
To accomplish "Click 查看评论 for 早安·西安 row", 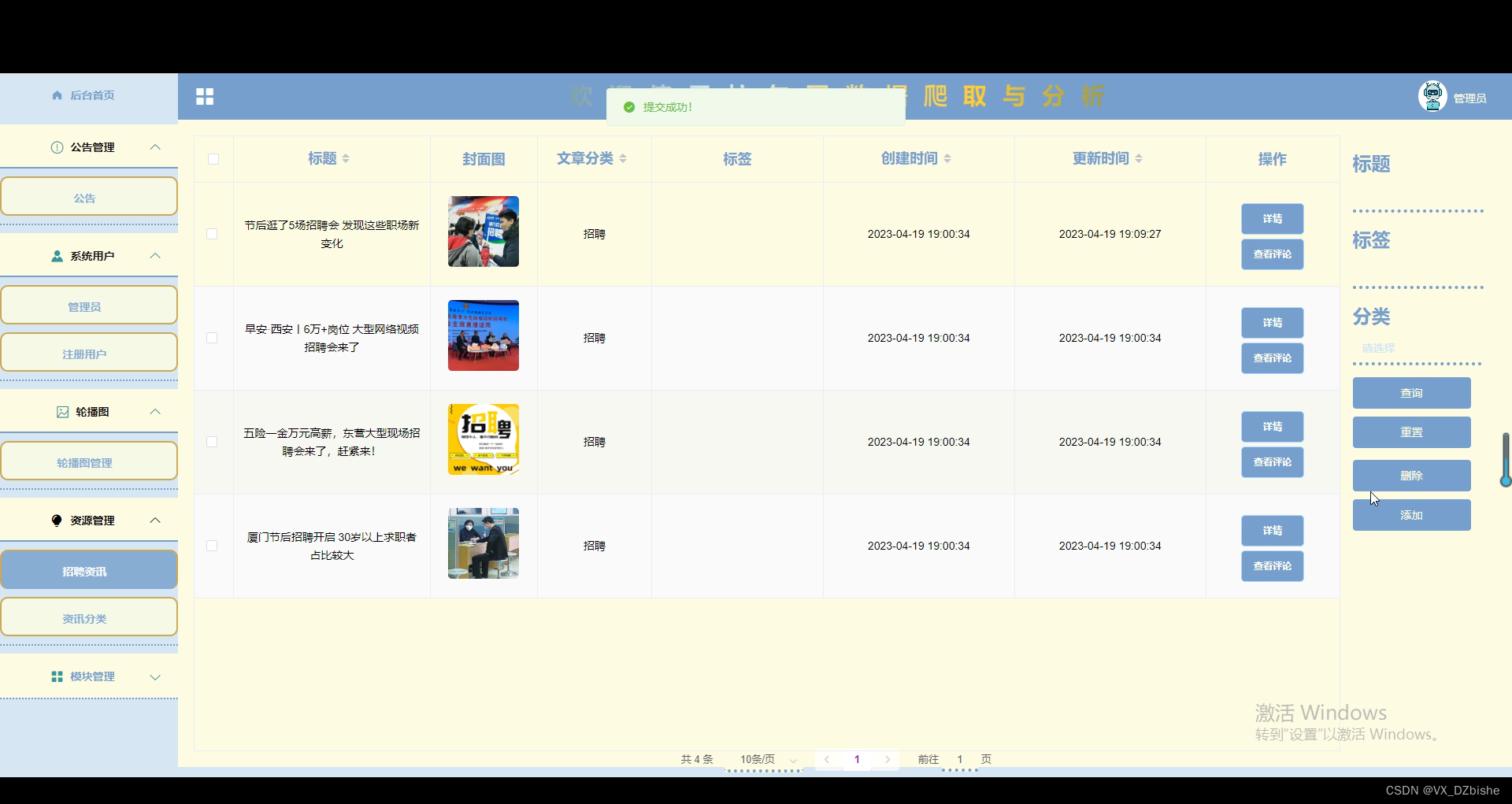I will coord(1273,358).
